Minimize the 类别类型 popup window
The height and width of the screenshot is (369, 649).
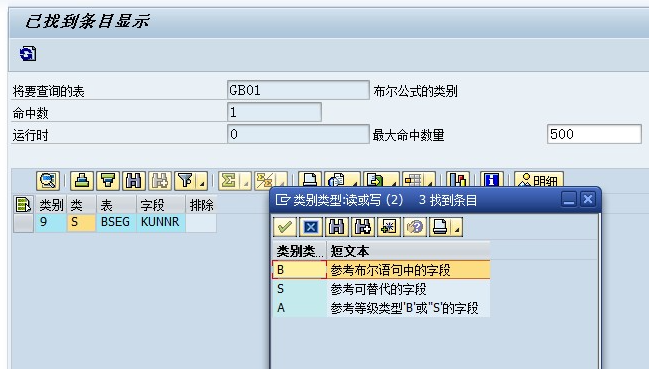(x=569, y=199)
